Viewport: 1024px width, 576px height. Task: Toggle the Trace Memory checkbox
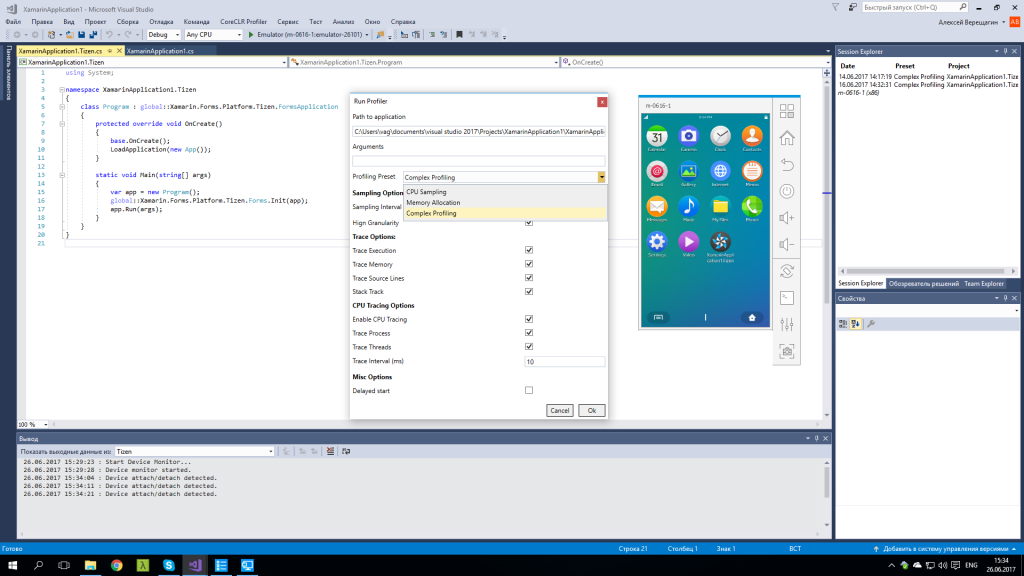(529, 264)
